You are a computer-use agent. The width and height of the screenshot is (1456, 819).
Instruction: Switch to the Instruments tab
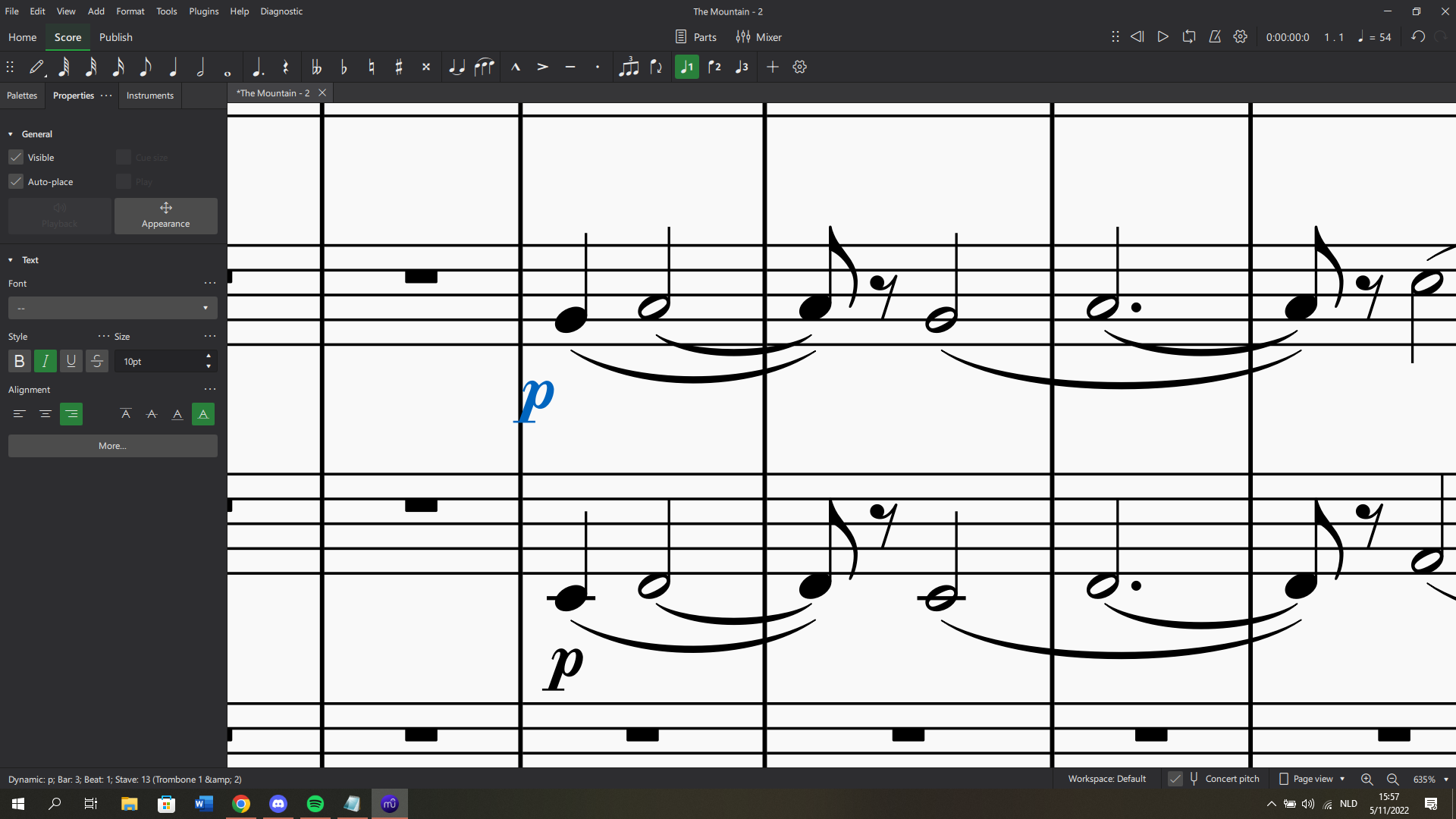coord(149,96)
